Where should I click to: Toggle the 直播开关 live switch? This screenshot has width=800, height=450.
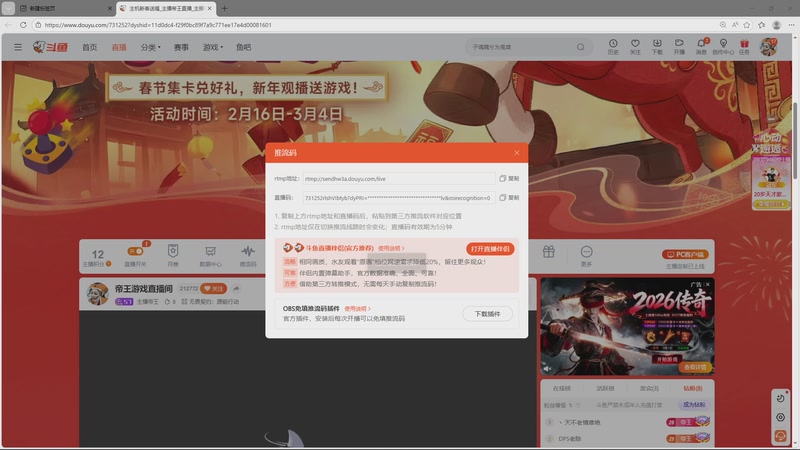click(136, 252)
